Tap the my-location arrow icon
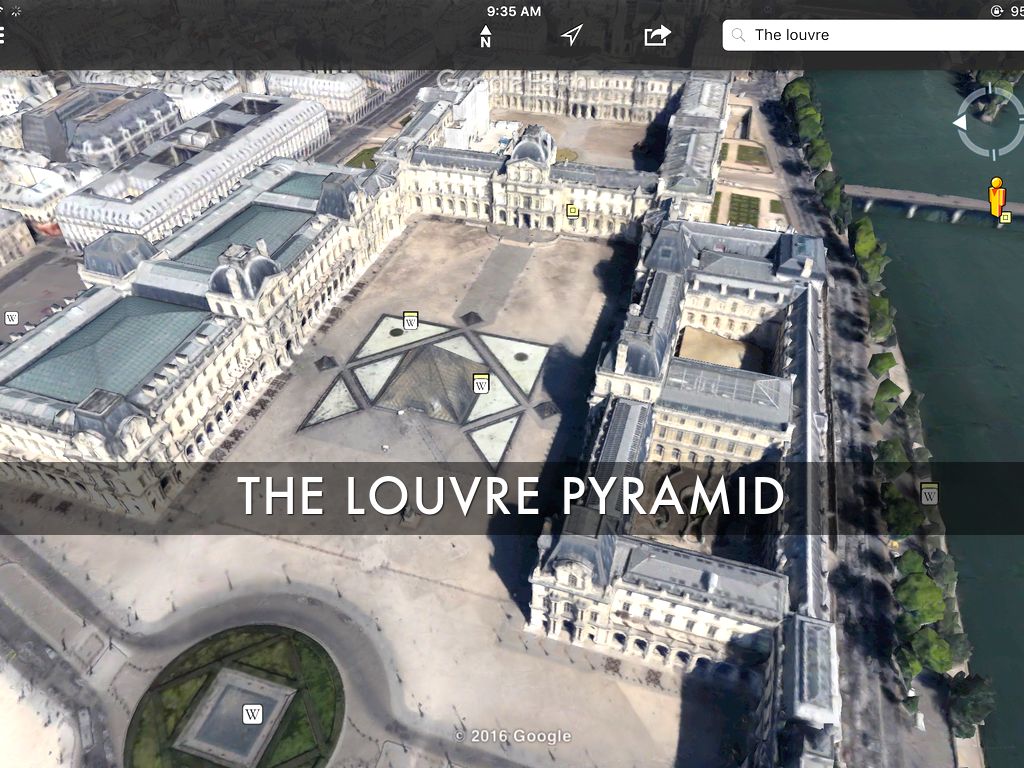 pos(571,36)
